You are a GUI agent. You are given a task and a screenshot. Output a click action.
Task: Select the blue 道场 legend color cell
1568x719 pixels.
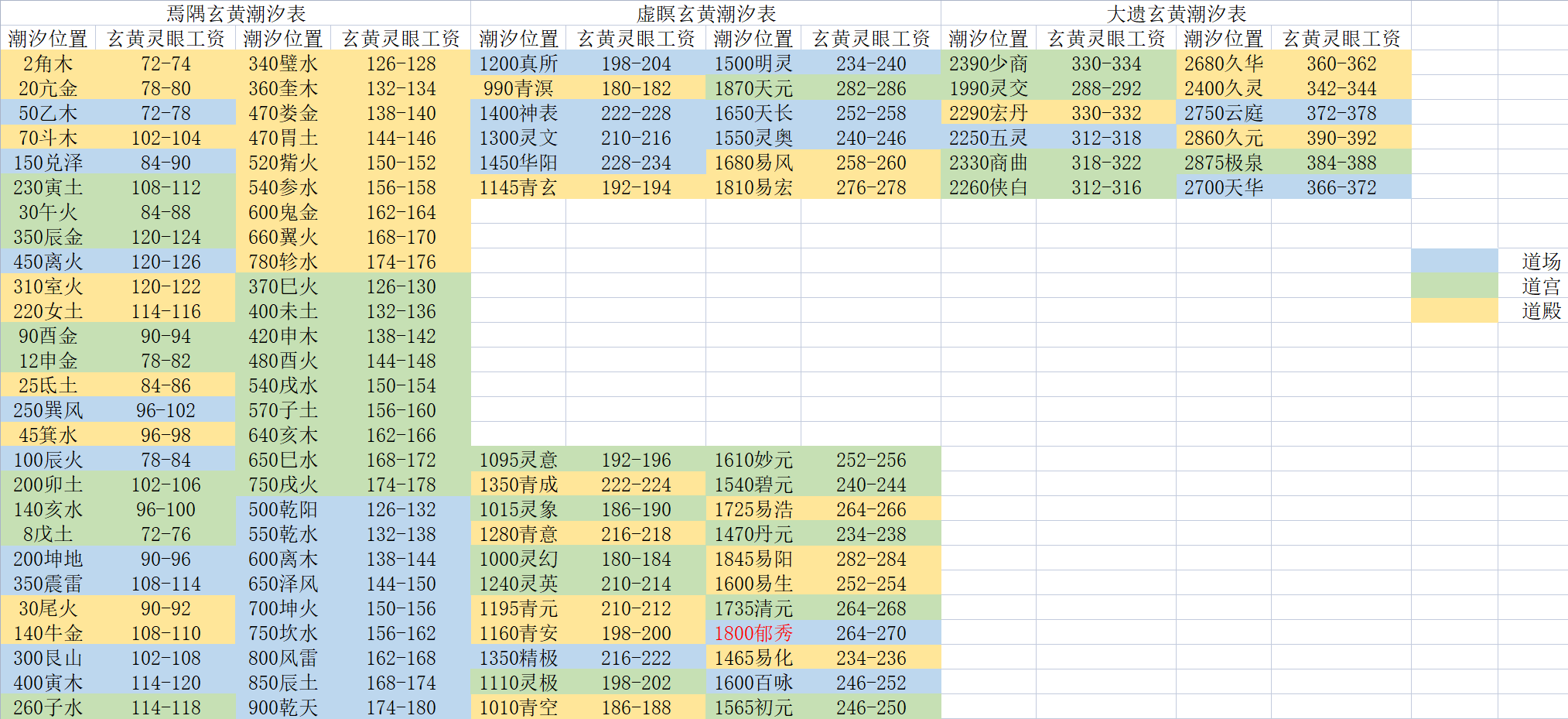(x=1454, y=261)
